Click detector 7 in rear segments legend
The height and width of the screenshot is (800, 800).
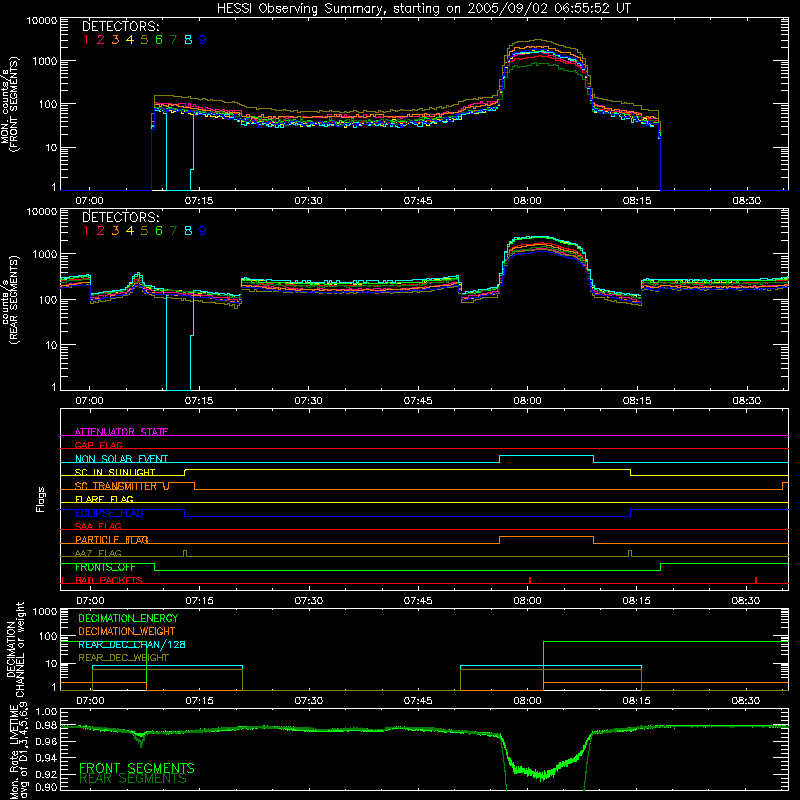[x=173, y=231]
